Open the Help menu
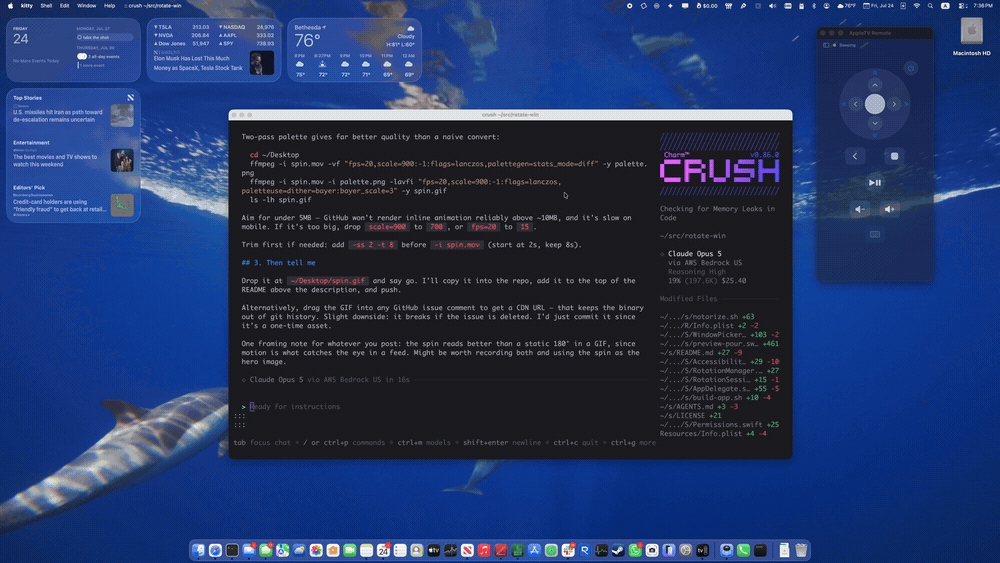 click(x=110, y=6)
